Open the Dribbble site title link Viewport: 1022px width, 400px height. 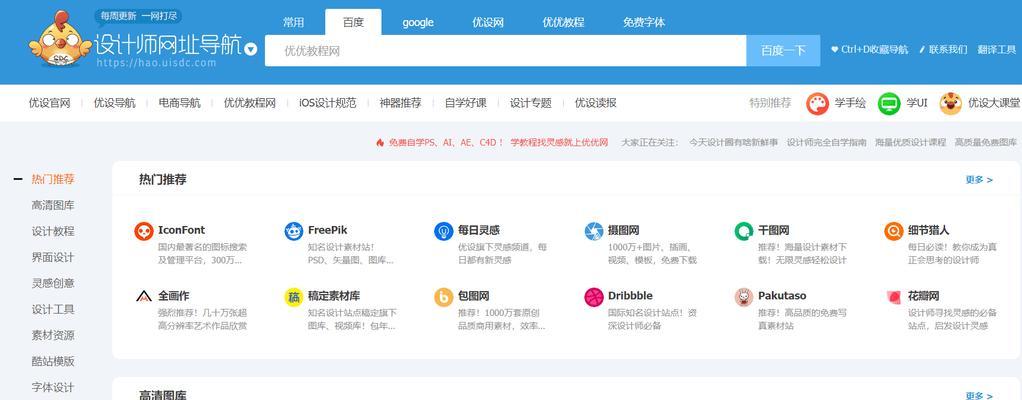point(630,296)
